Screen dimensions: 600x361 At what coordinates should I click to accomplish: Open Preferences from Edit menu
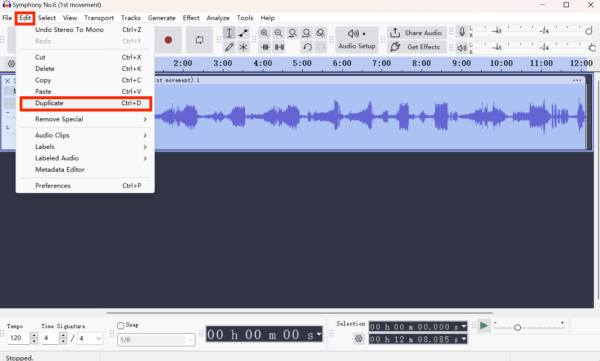coord(85,186)
